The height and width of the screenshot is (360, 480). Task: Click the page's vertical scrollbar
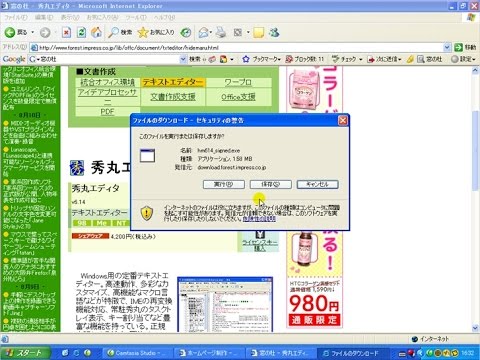[475, 199]
